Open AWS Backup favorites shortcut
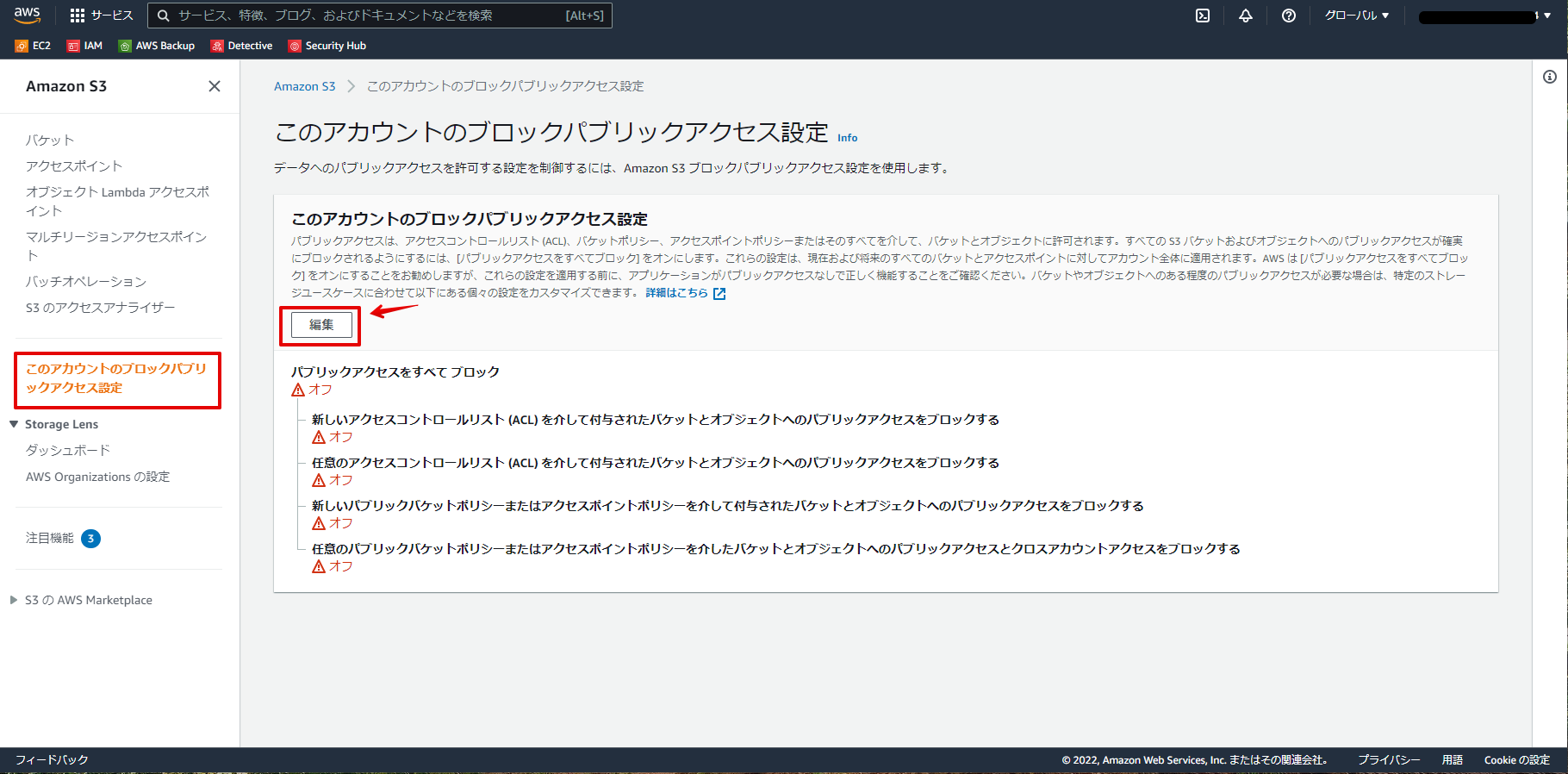 click(157, 46)
